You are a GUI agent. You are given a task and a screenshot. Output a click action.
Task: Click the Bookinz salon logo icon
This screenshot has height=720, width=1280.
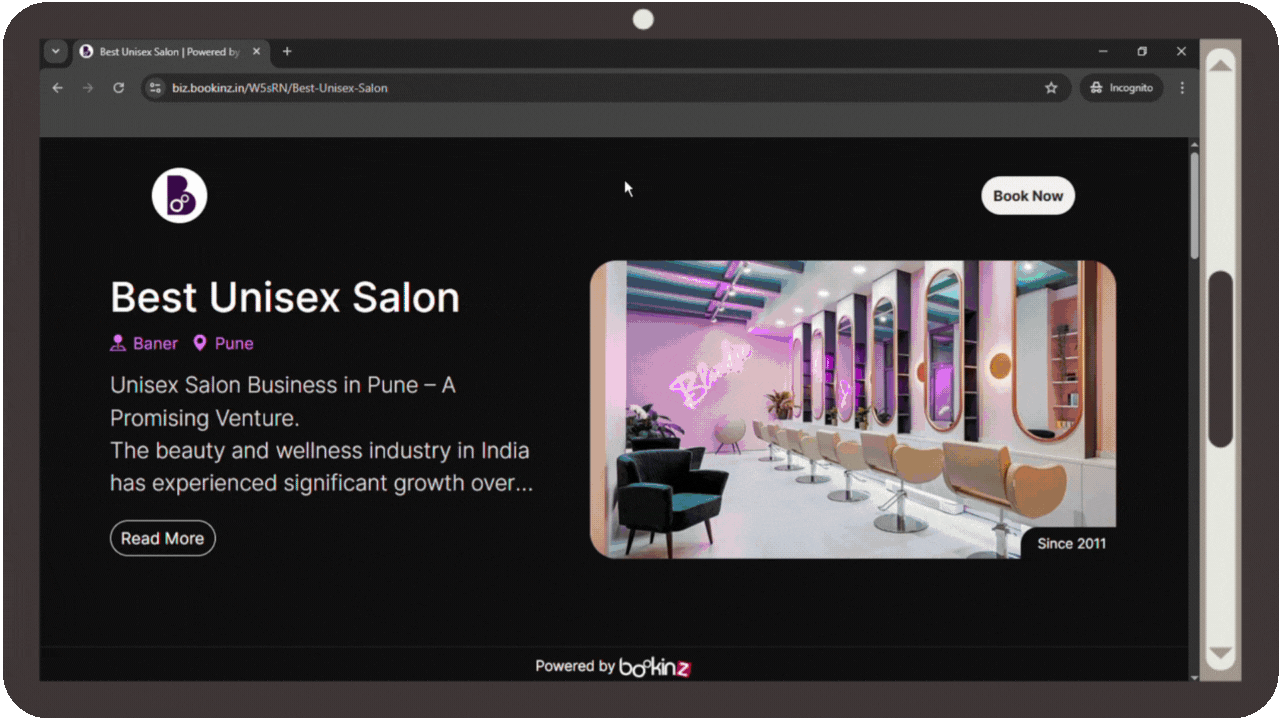pyautogui.click(x=179, y=195)
